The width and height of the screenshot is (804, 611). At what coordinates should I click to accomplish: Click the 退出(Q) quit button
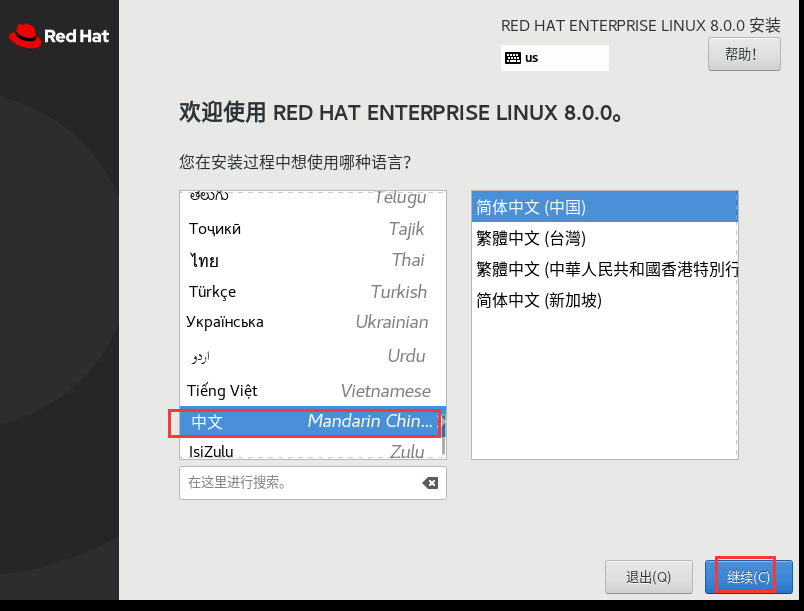(x=649, y=577)
